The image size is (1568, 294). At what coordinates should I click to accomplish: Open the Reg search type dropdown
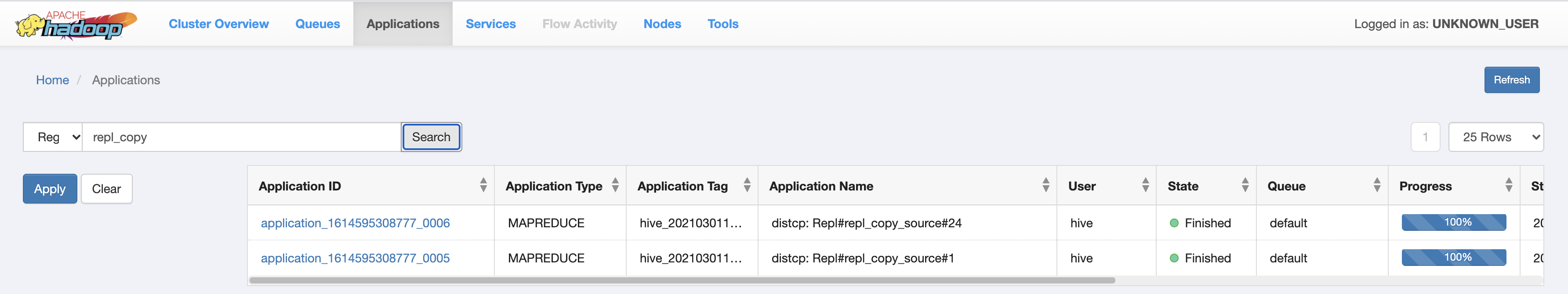click(53, 137)
